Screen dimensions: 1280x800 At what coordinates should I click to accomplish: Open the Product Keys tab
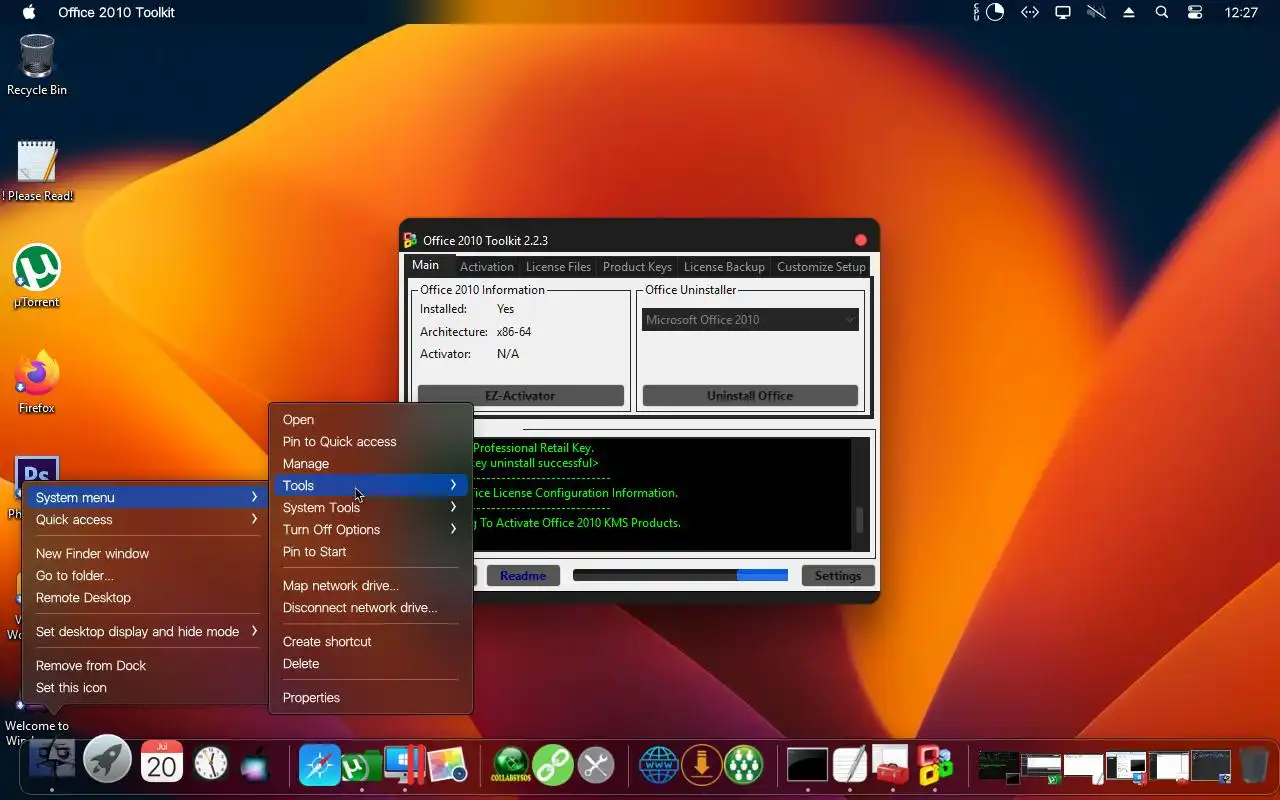[637, 267]
